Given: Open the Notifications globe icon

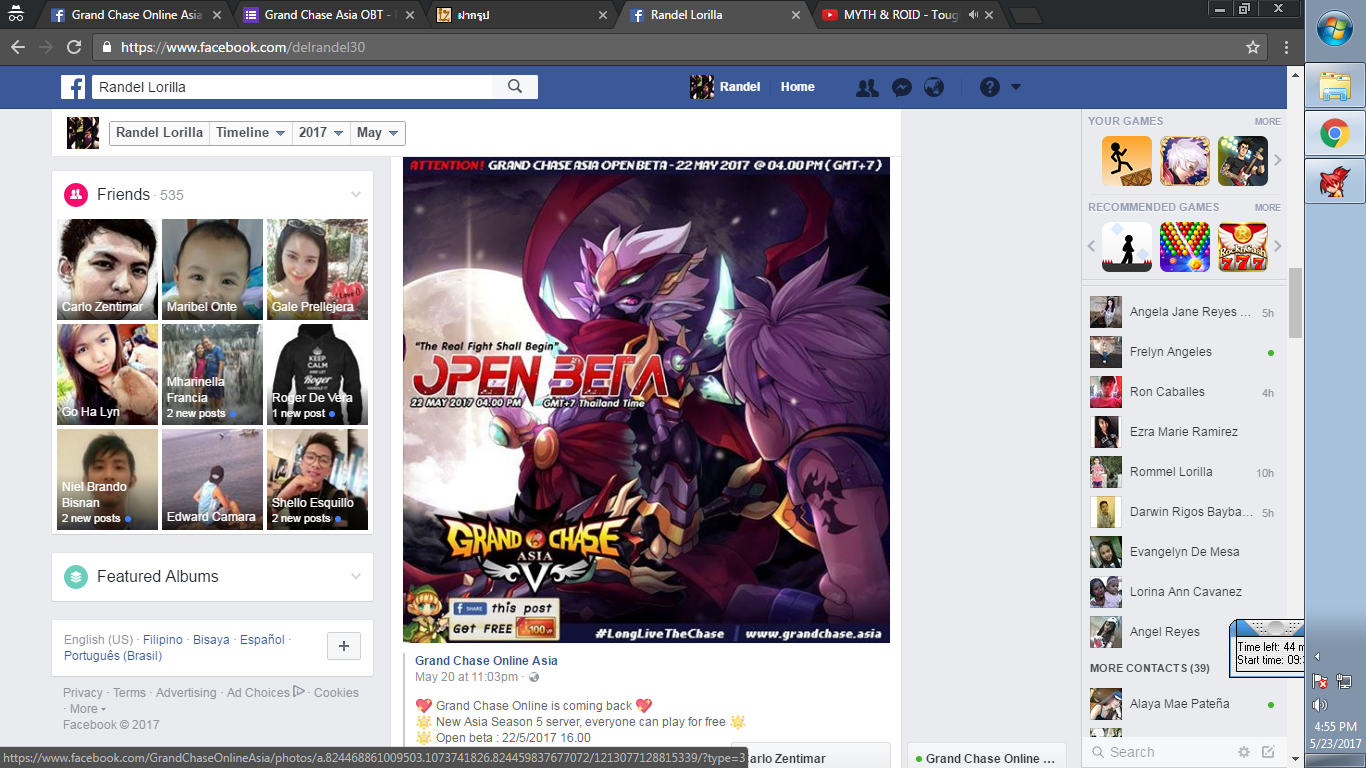Looking at the screenshot, I should (x=934, y=87).
